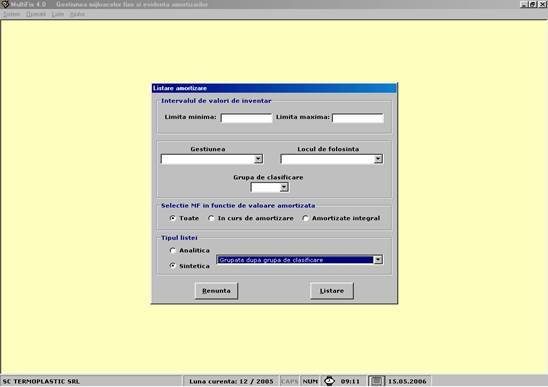Open the Liste menu

click(x=58, y=14)
